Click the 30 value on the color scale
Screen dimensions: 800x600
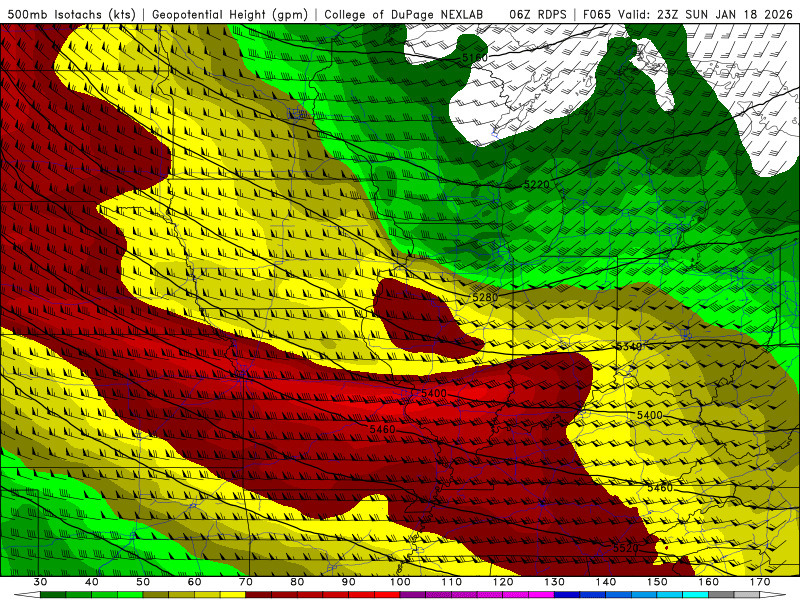coord(40,582)
